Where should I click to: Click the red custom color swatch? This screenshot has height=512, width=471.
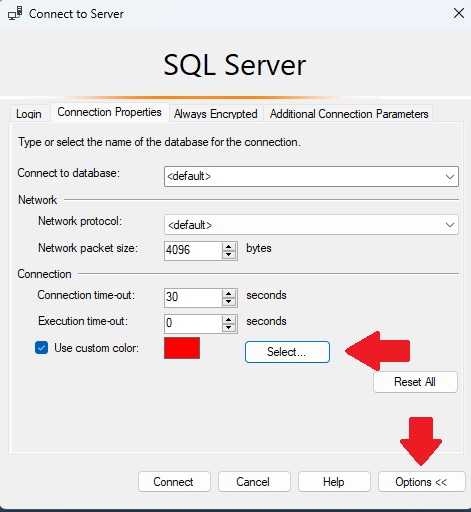pyautogui.click(x=182, y=348)
